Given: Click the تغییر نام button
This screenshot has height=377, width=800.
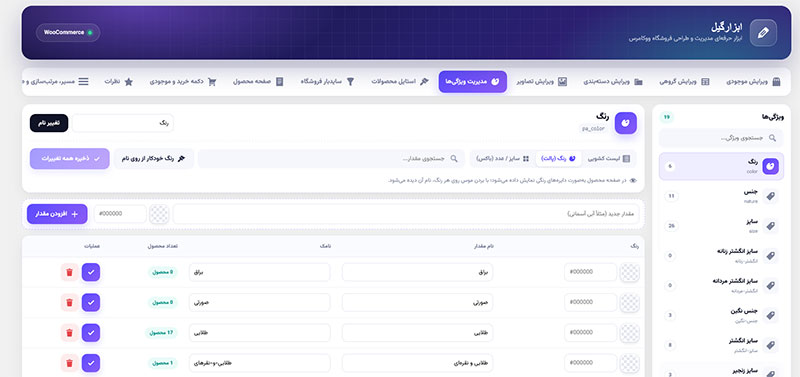Looking at the screenshot, I should (49, 123).
